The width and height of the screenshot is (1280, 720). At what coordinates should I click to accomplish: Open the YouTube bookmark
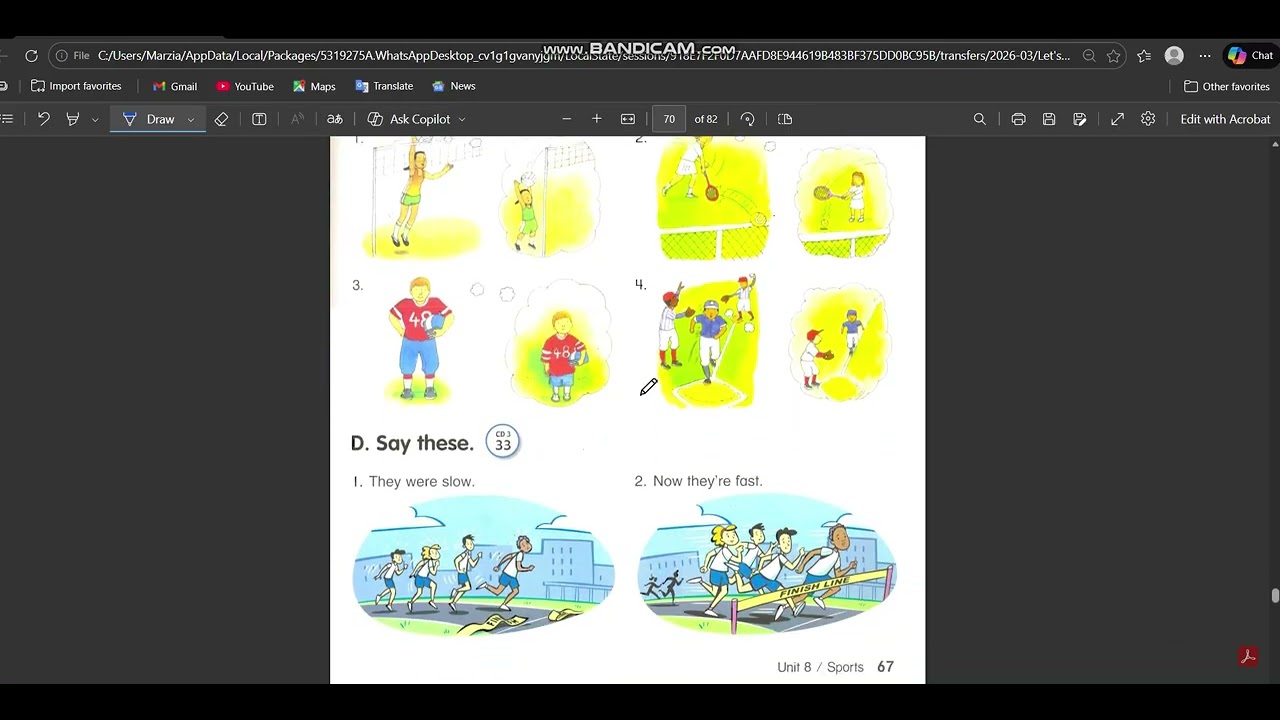click(245, 86)
